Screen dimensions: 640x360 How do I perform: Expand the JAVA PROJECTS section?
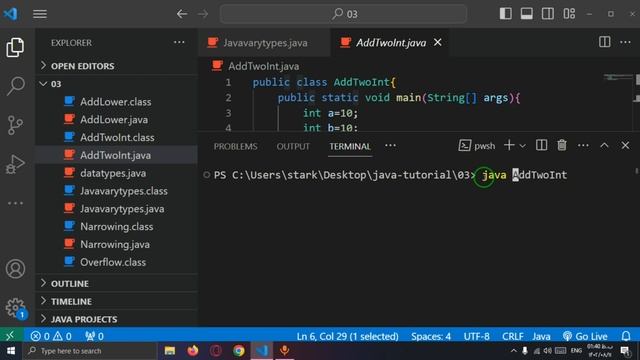coord(116,319)
